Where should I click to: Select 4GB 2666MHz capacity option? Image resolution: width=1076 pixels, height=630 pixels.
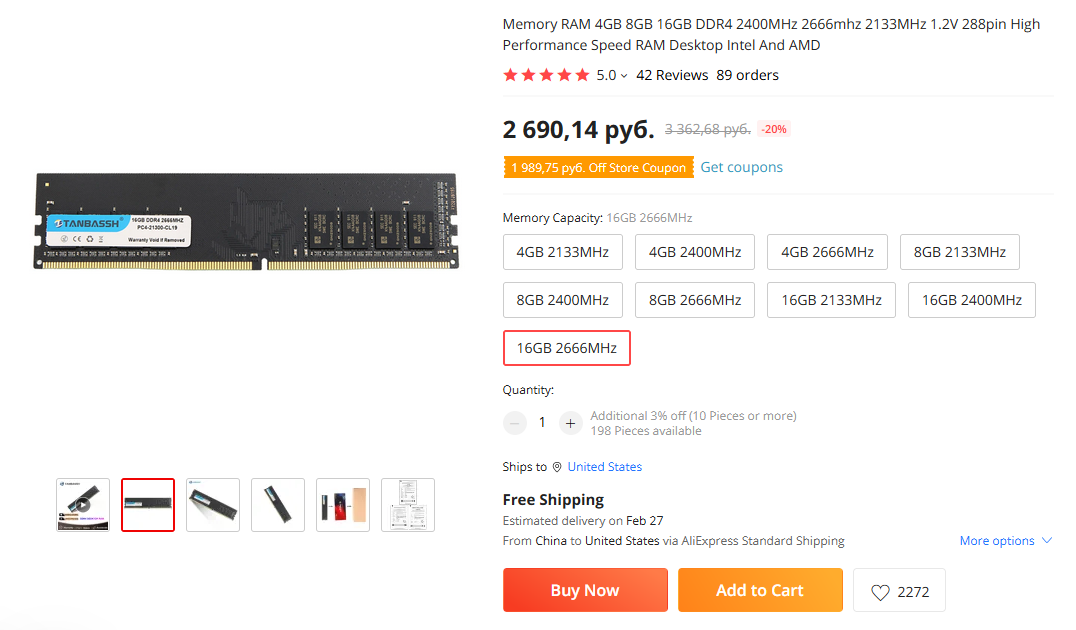827,252
